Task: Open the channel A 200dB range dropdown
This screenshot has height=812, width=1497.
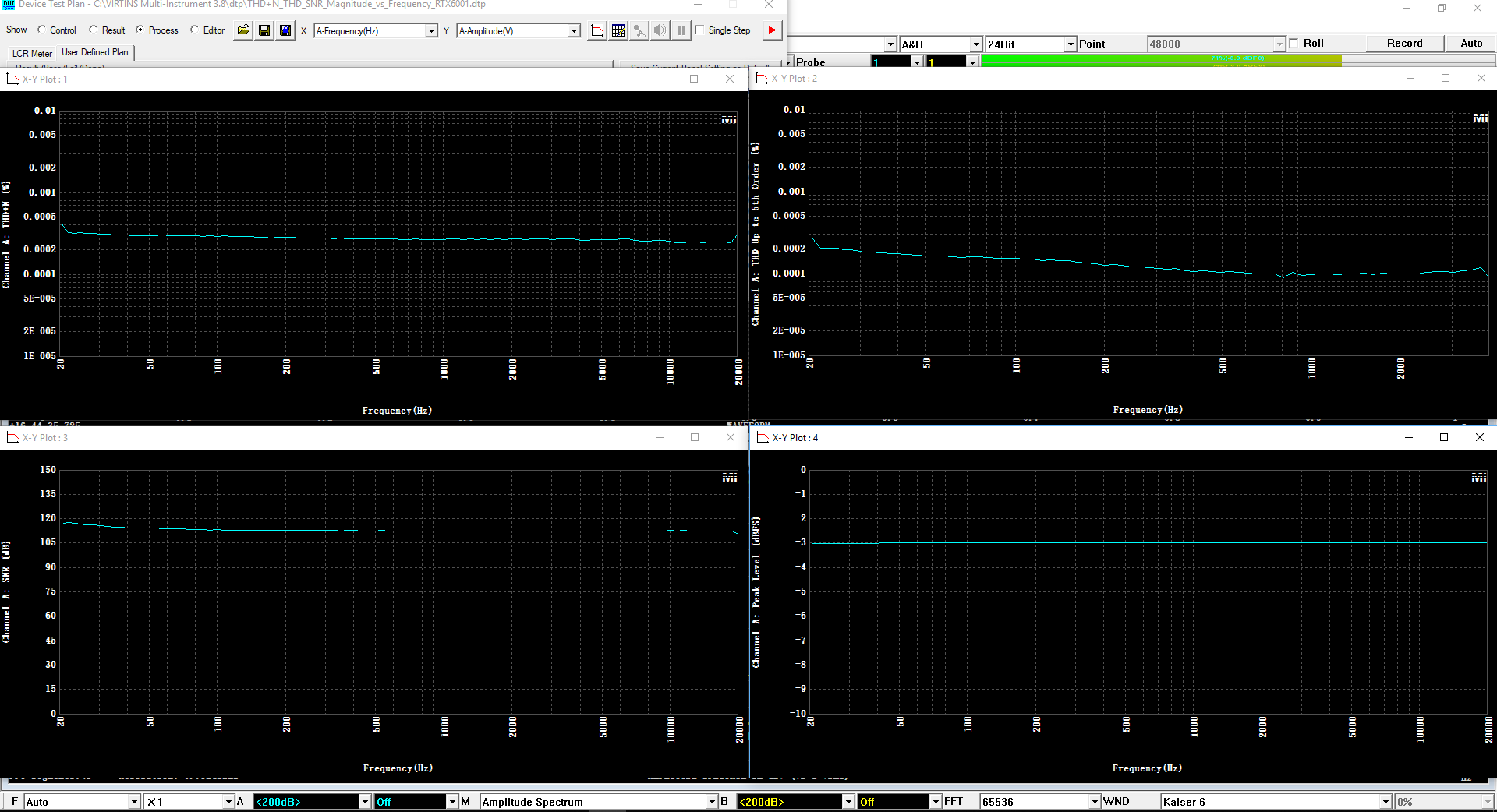Action: click(x=364, y=802)
